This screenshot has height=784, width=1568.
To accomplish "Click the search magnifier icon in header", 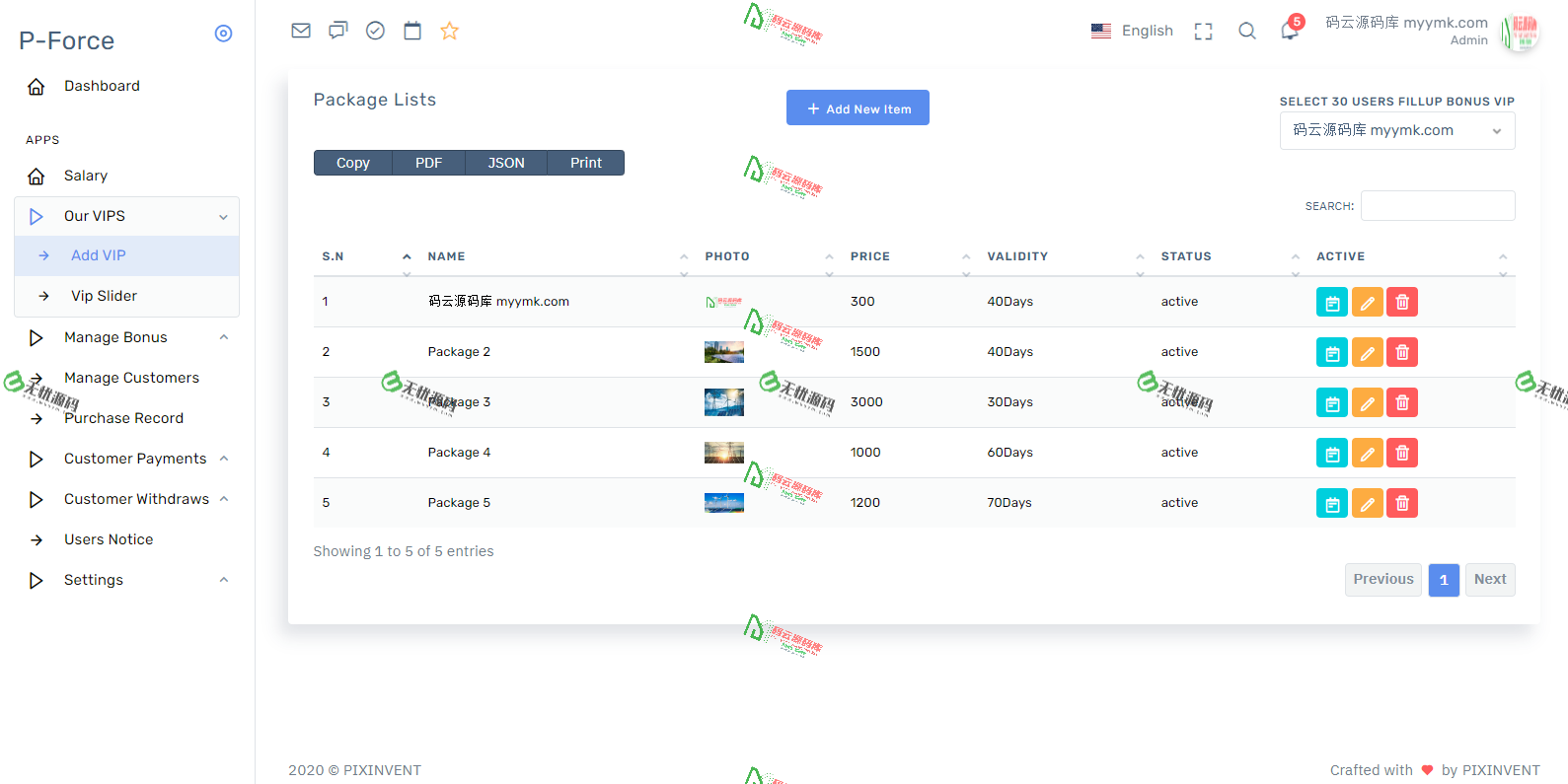I will click(1247, 32).
